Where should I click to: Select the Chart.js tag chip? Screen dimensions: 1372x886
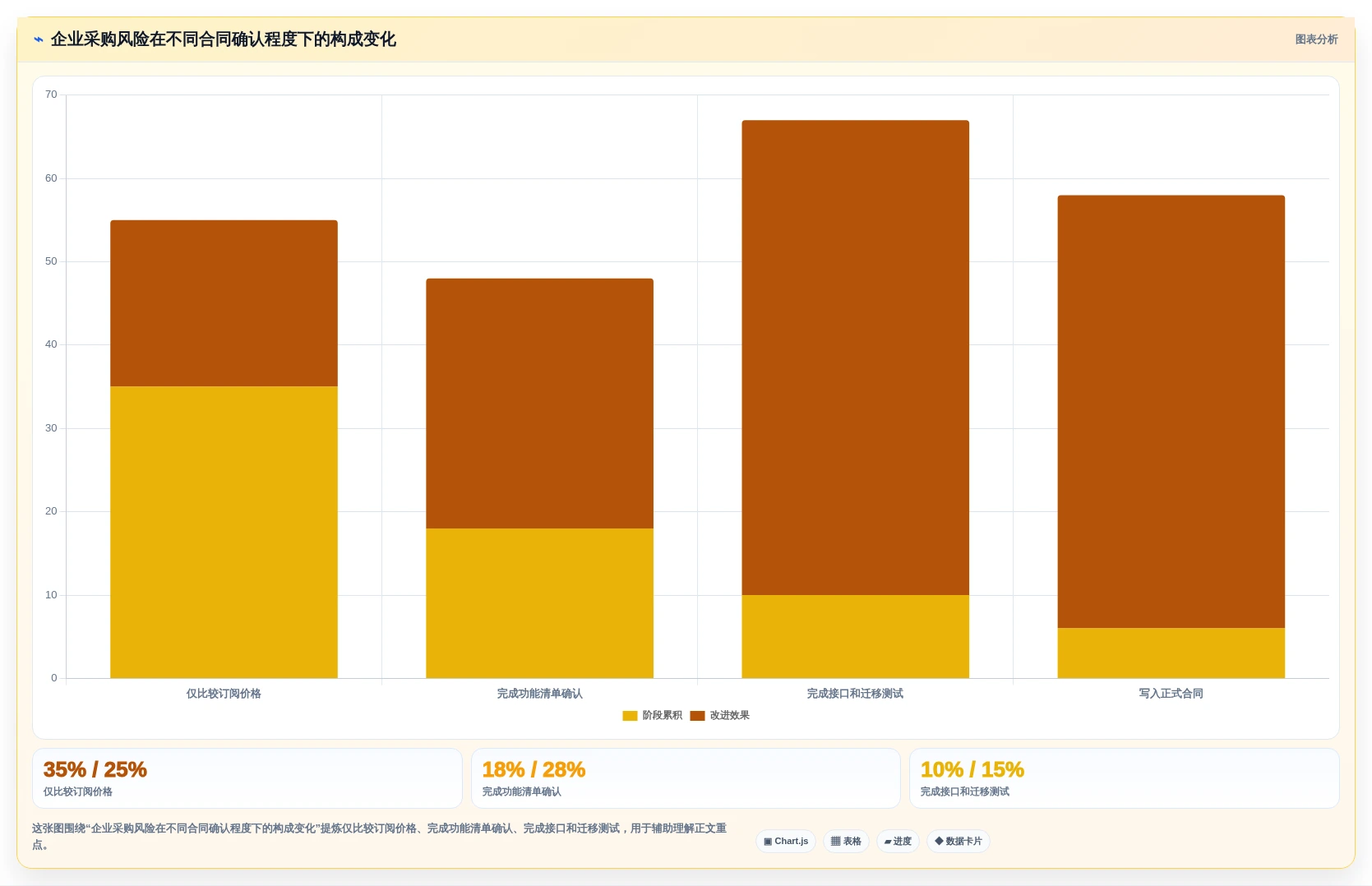click(x=786, y=842)
